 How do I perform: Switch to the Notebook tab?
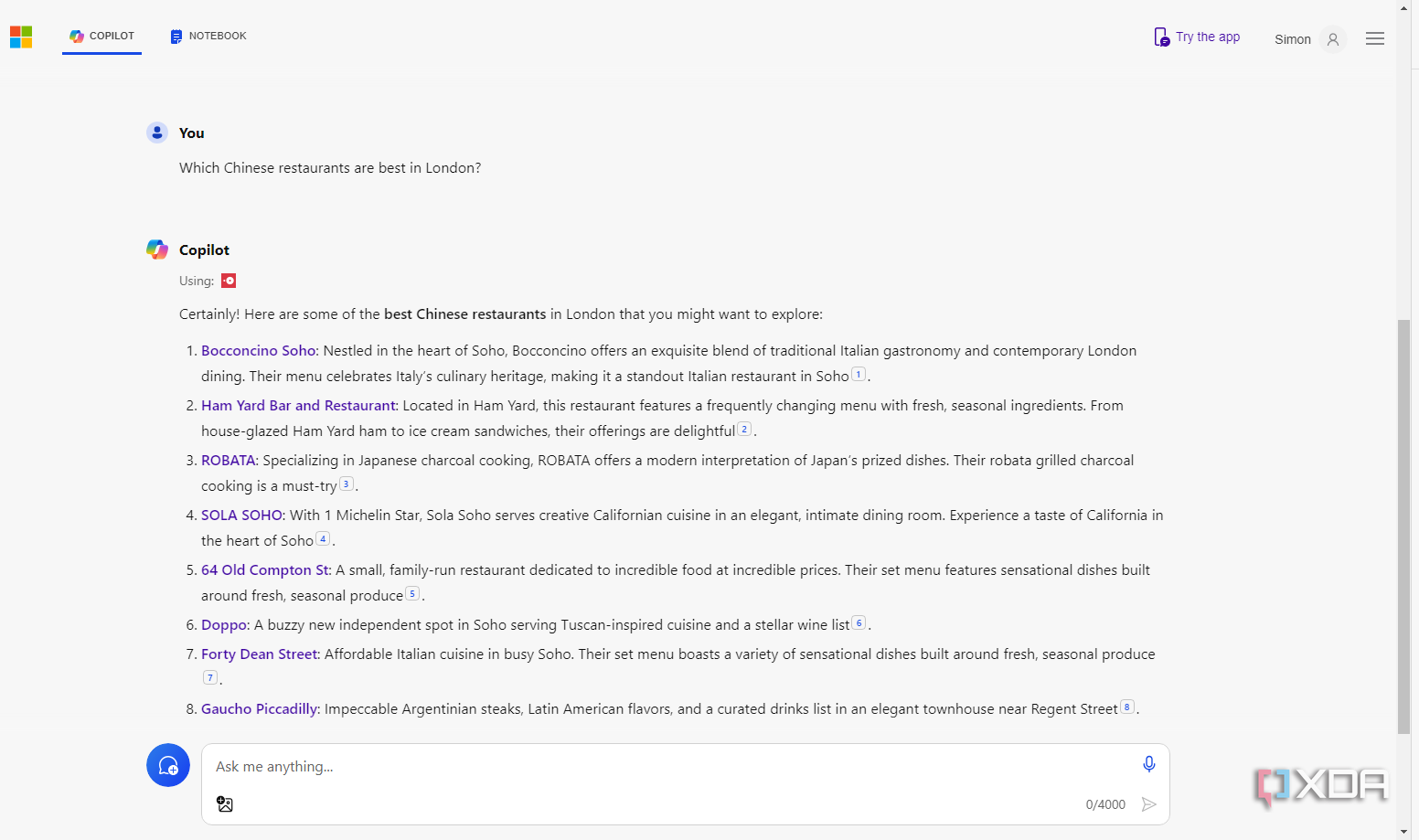click(x=208, y=37)
